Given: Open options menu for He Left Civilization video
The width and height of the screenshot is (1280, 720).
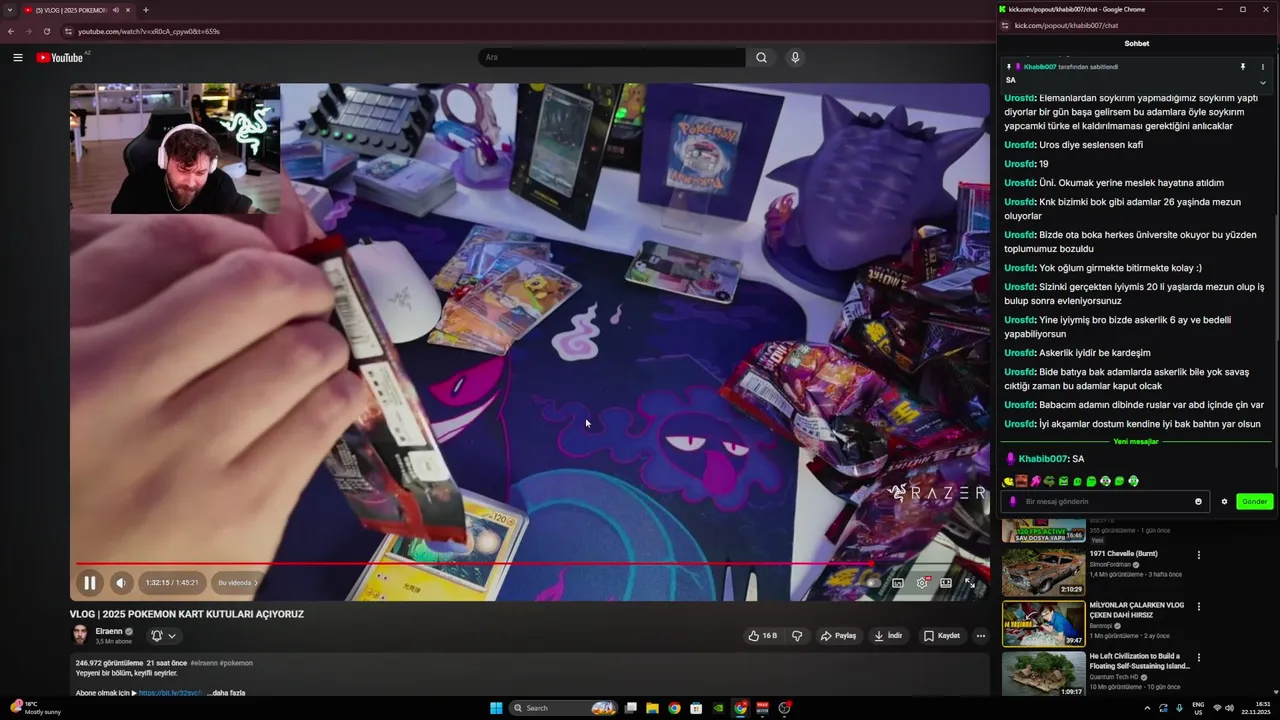Looking at the screenshot, I should (1199, 659).
